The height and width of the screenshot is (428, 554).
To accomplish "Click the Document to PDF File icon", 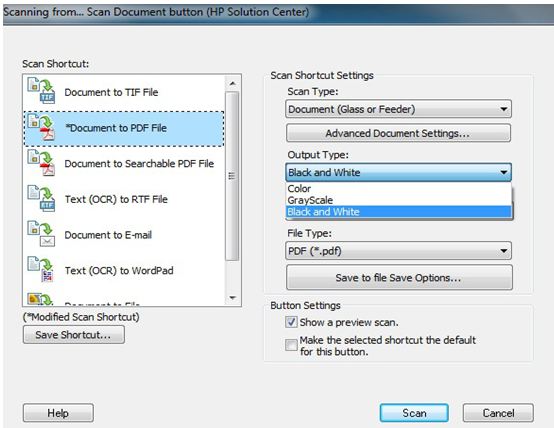I will (x=41, y=127).
